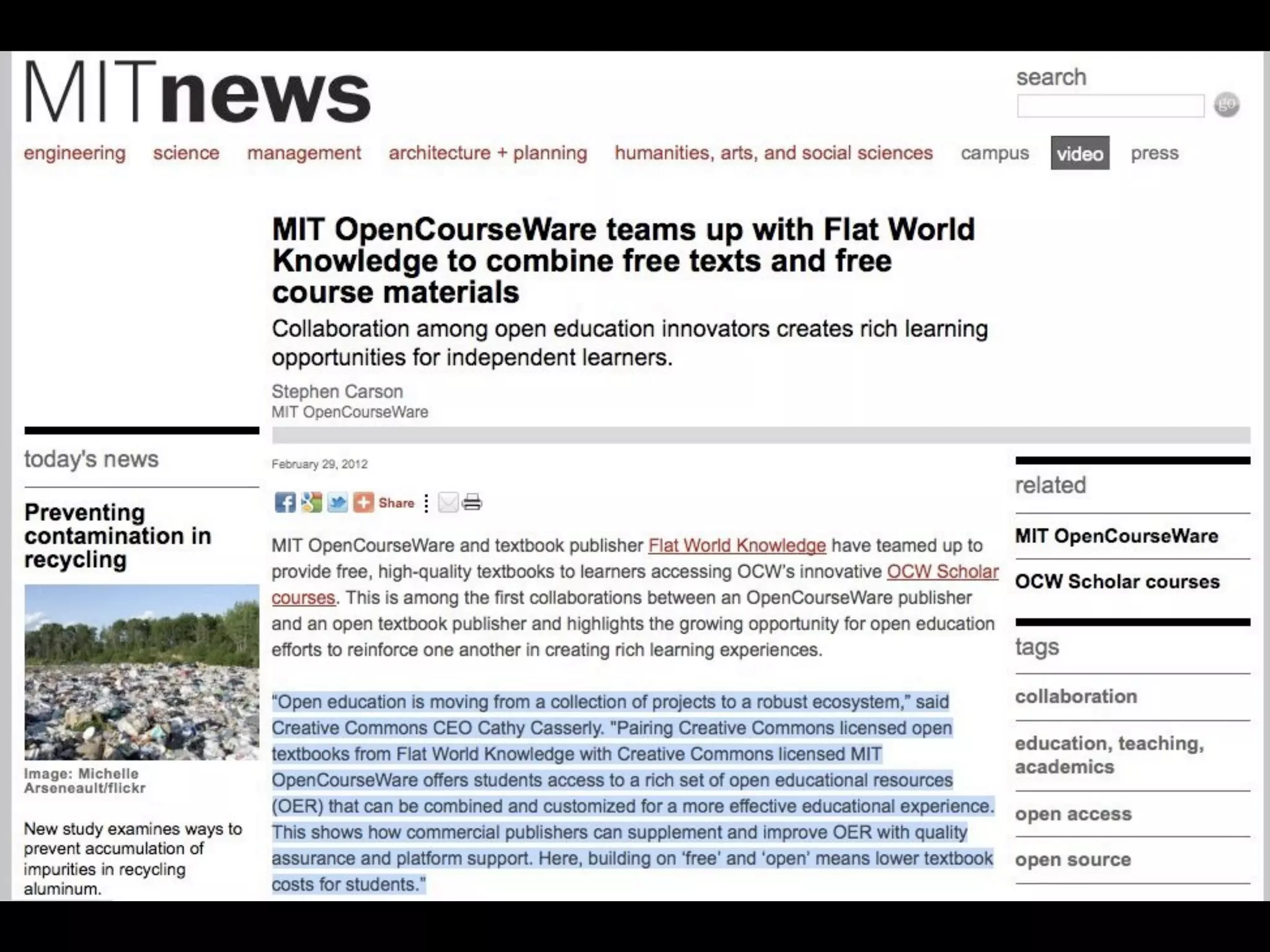Click the Google share icon
Screen dimensions: 1270x952
pyautogui.click(x=311, y=502)
